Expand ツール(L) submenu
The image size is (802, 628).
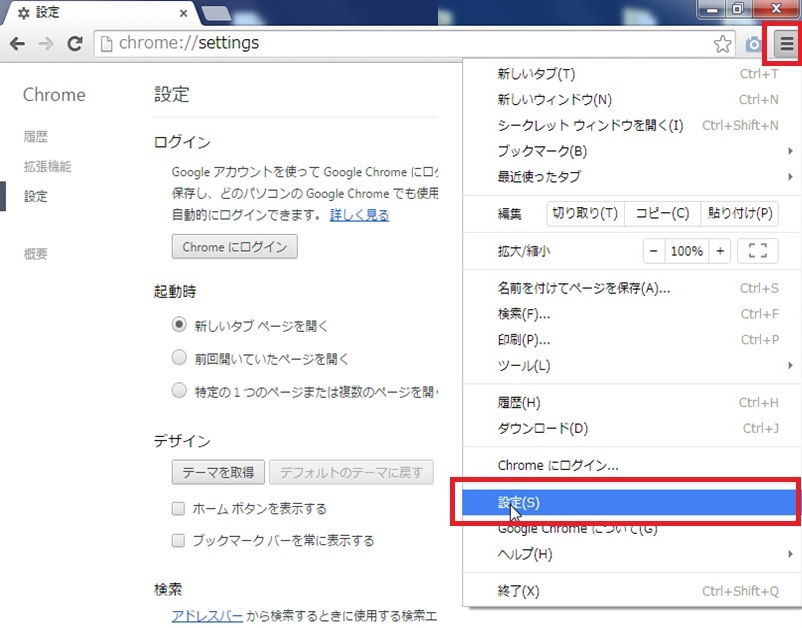coord(631,366)
